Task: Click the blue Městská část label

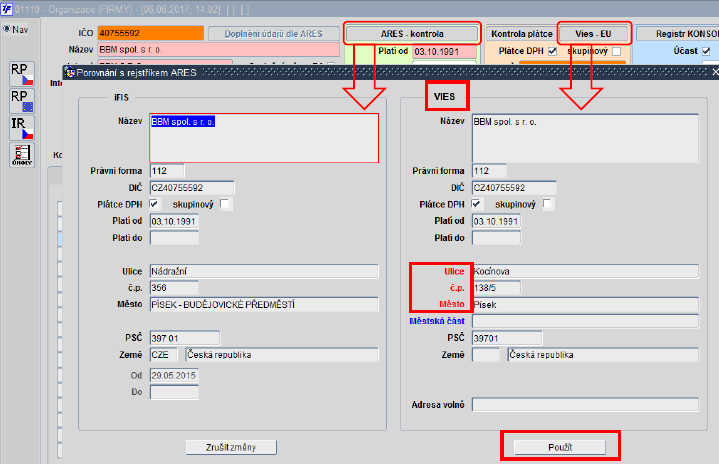Action: pyautogui.click(x=437, y=321)
